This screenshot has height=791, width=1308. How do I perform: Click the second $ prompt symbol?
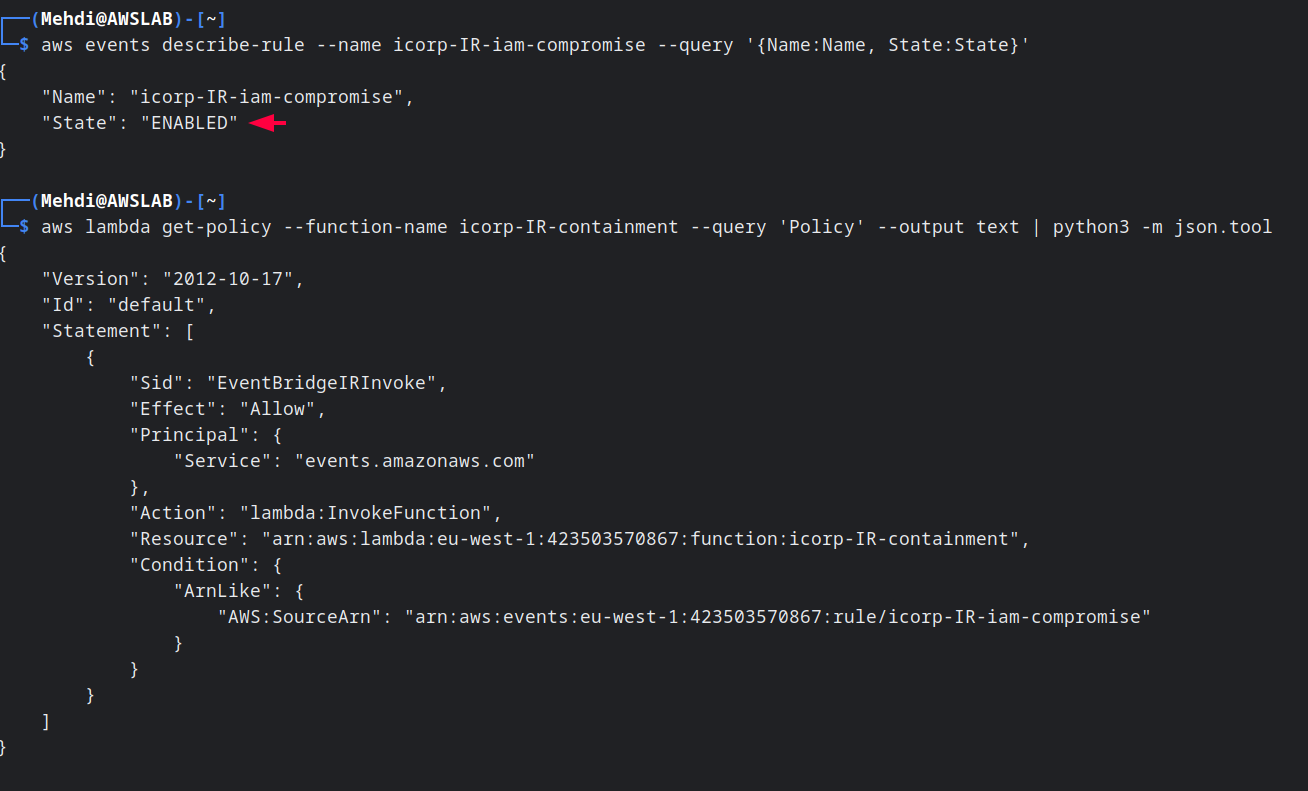tap(24, 227)
